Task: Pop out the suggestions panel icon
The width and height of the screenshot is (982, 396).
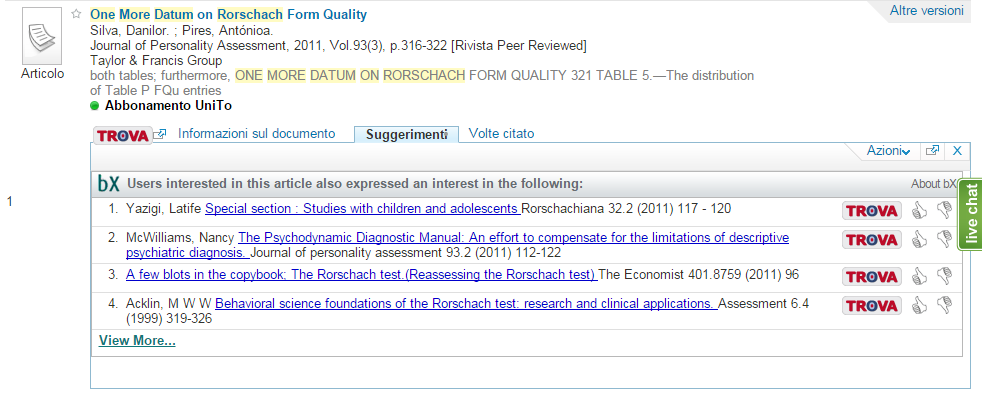Action: (933, 151)
